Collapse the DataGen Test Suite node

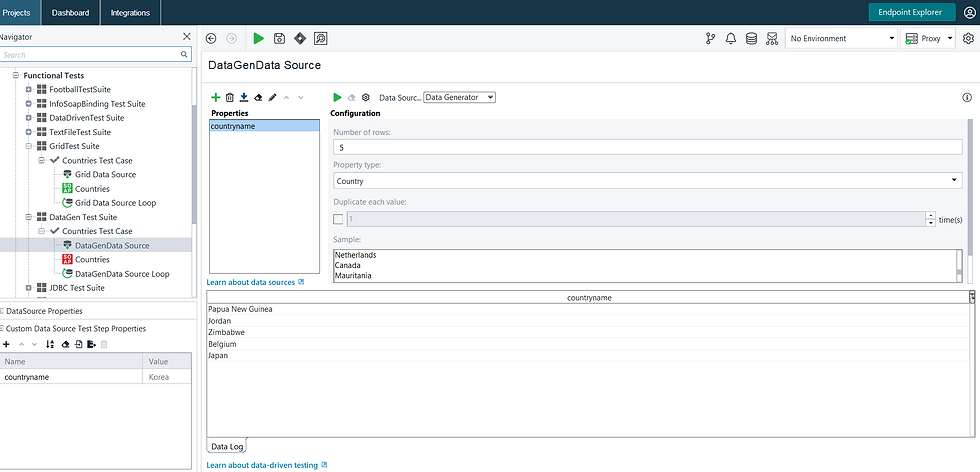tap(29, 217)
